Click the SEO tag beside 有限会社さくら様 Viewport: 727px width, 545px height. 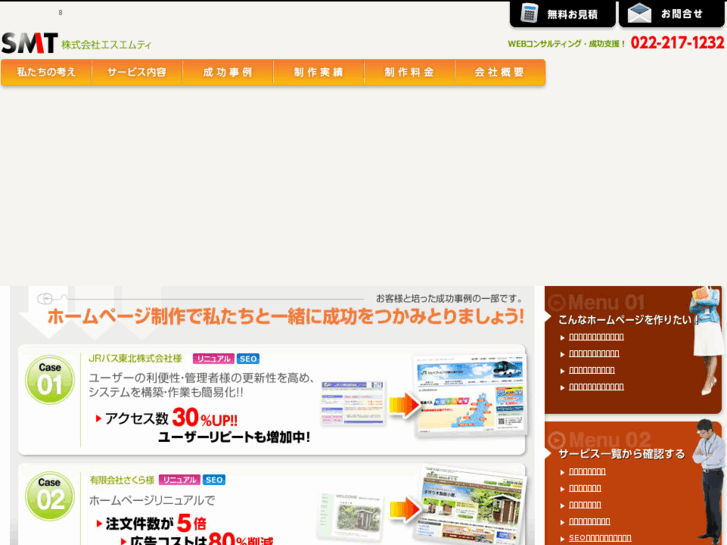pyautogui.click(x=214, y=480)
